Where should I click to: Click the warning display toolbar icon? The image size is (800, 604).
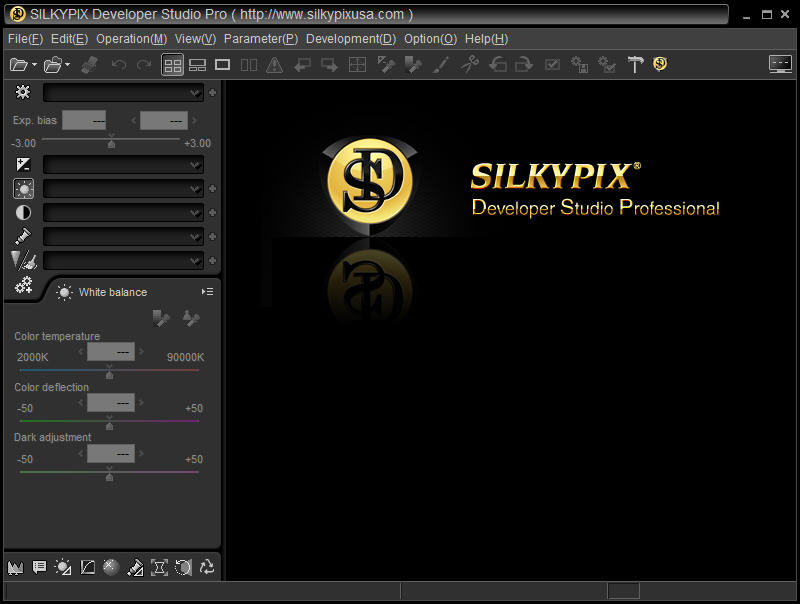pyautogui.click(x=274, y=64)
